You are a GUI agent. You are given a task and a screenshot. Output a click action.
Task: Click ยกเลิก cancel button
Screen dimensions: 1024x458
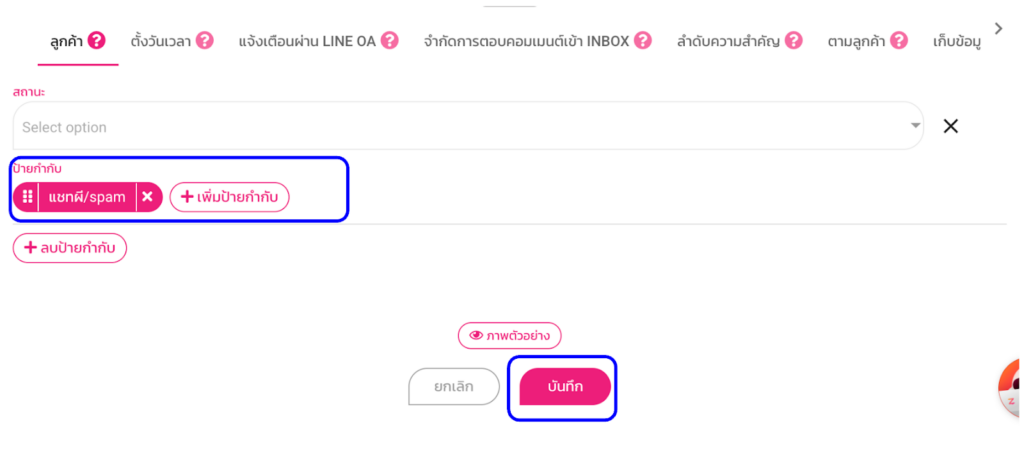(x=453, y=386)
